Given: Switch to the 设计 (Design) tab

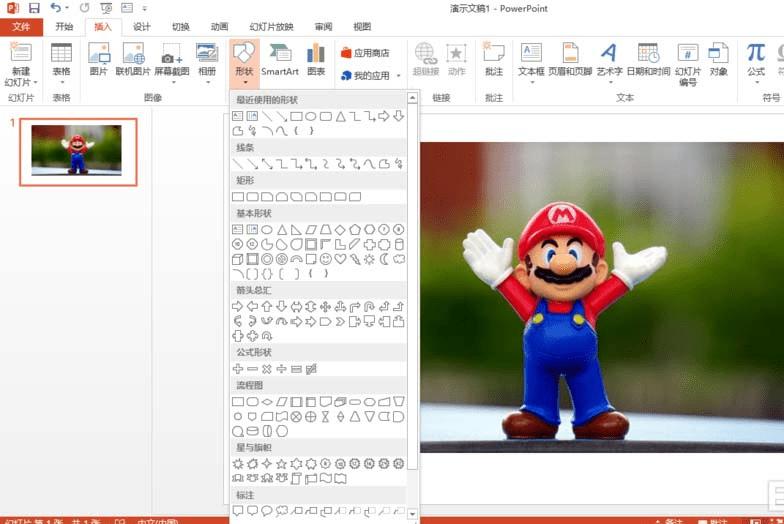Looking at the screenshot, I should pyautogui.click(x=141, y=27).
